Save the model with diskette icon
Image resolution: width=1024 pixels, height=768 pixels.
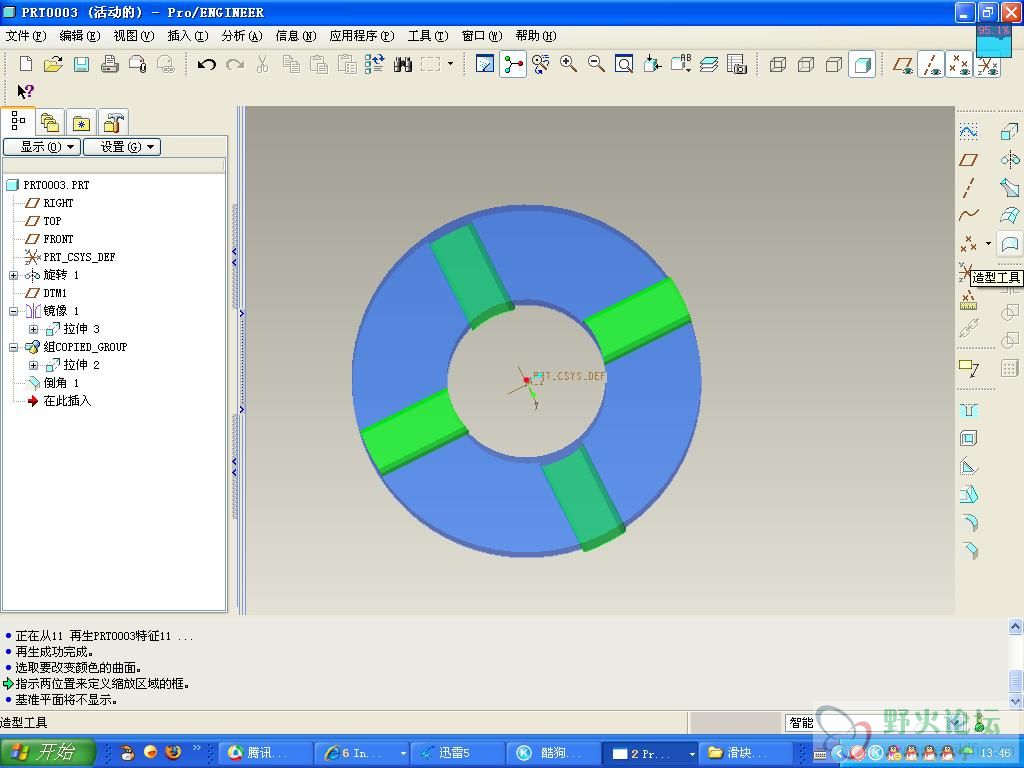tap(81, 64)
